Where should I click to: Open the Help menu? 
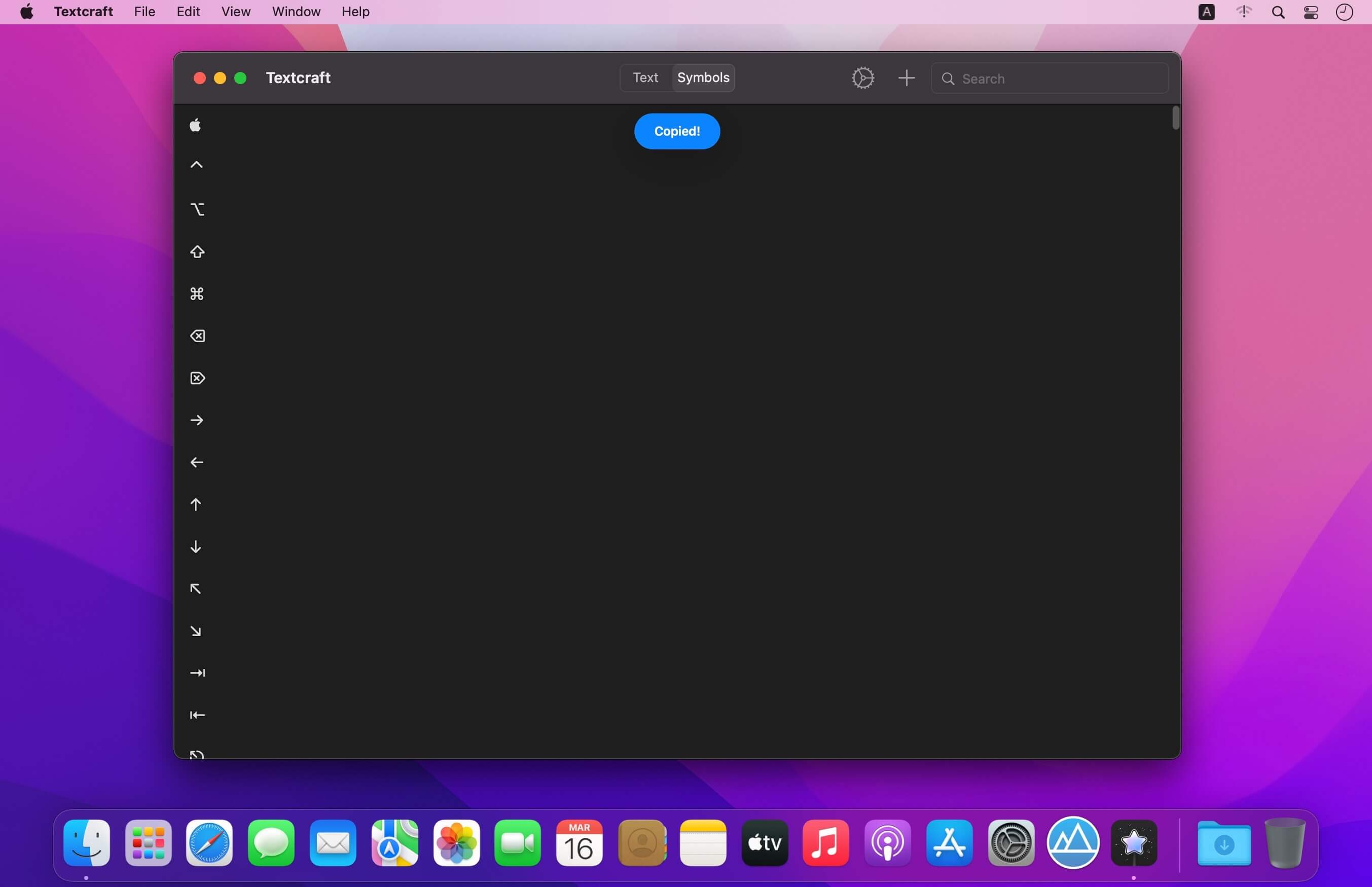click(355, 12)
